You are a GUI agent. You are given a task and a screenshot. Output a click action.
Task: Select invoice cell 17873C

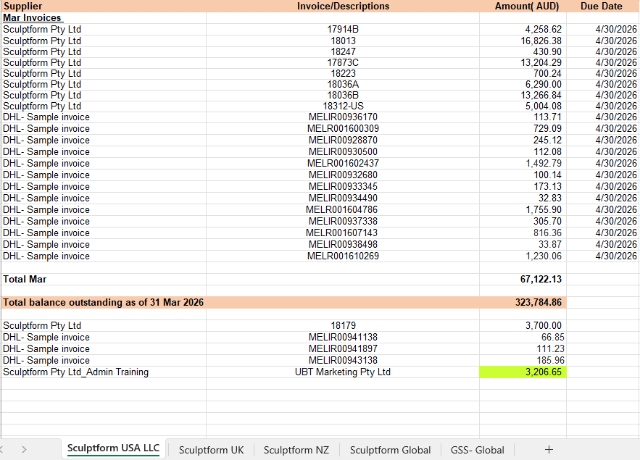click(x=343, y=63)
